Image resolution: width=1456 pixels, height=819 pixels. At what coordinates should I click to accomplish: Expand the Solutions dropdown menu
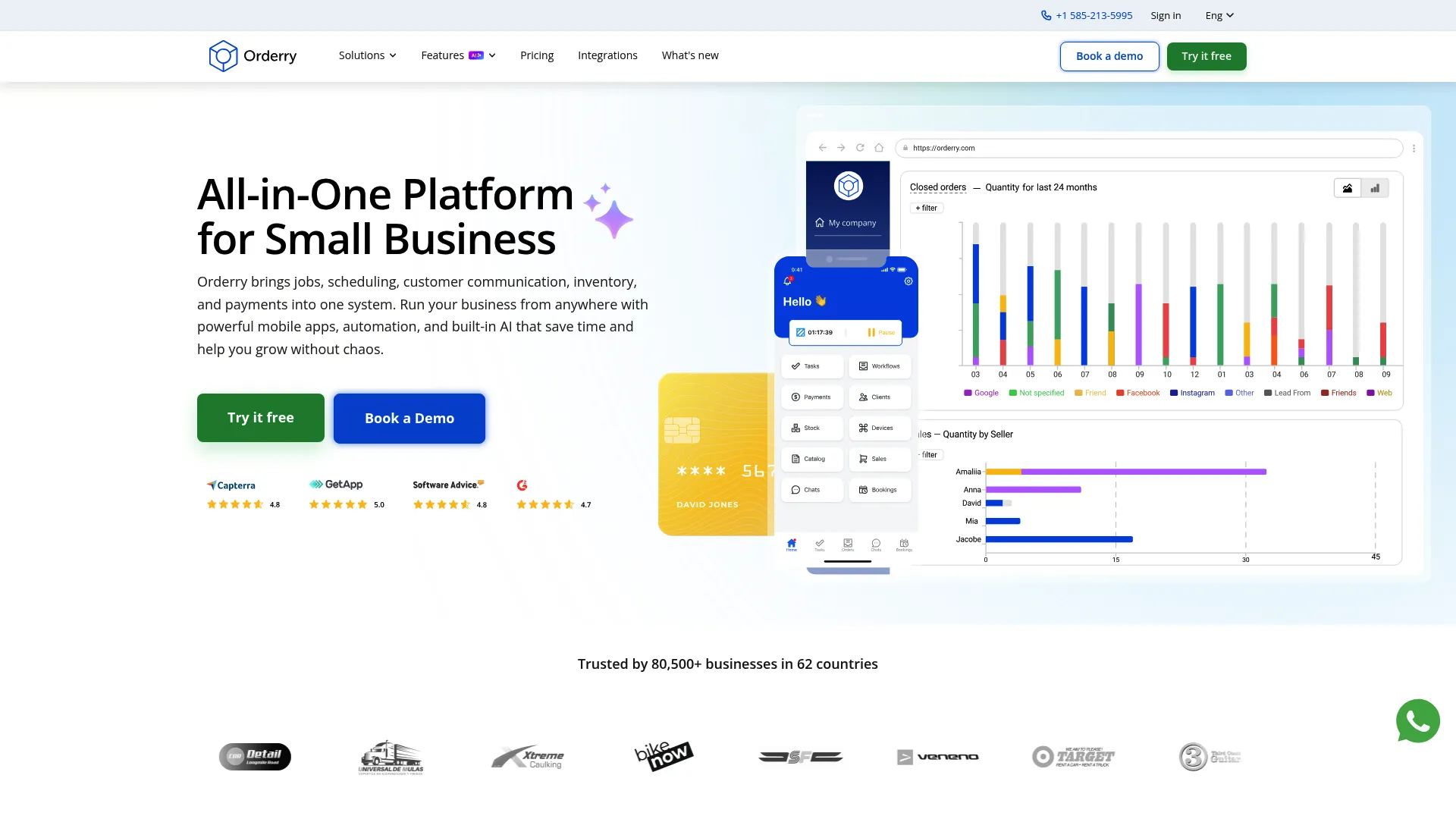pyautogui.click(x=367, y=55)
